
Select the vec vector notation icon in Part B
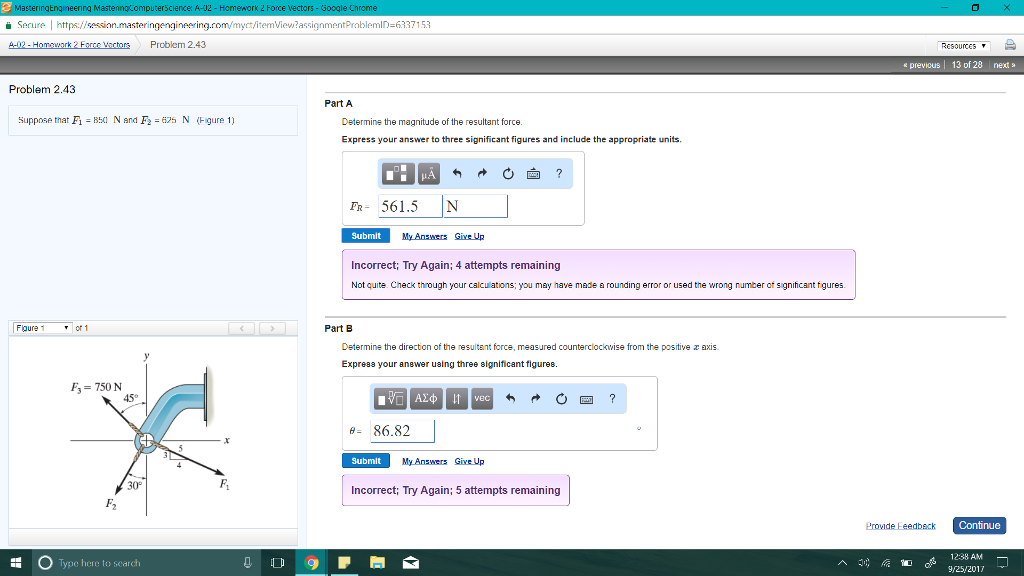pos(481,399)
